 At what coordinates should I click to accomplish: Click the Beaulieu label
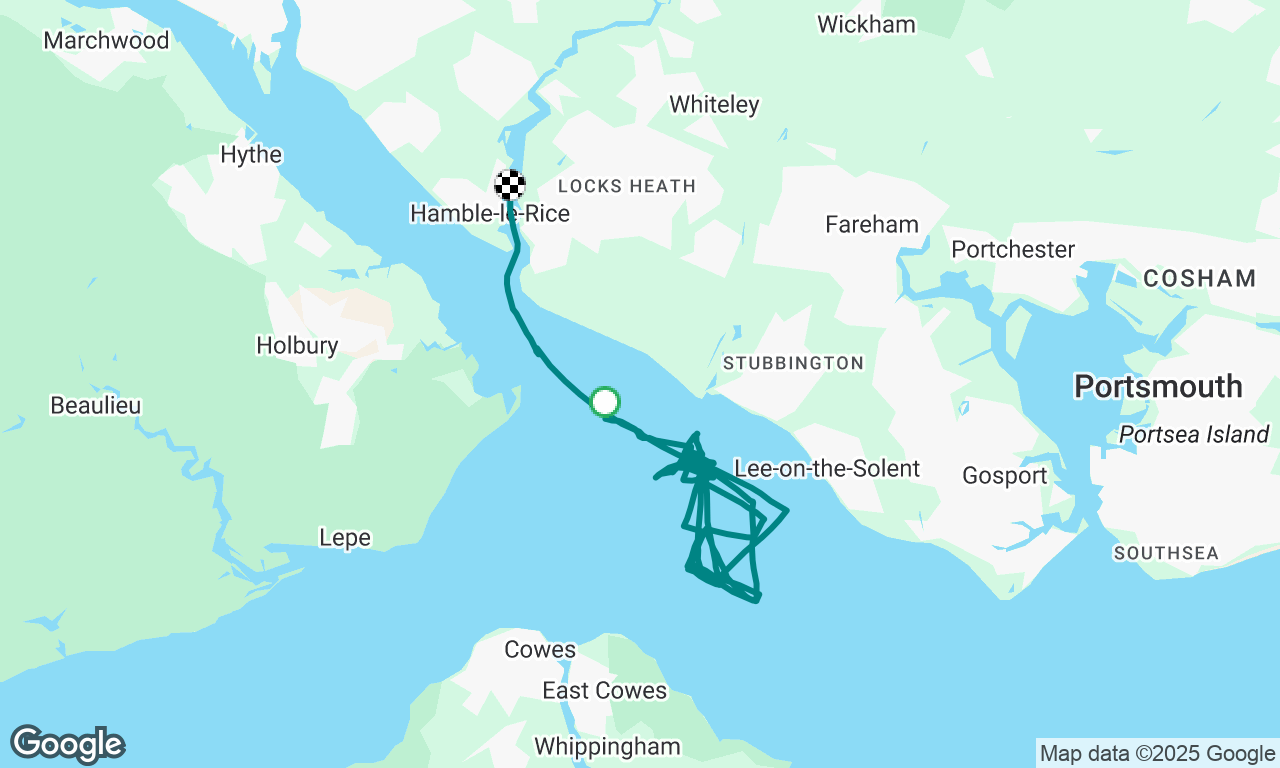click(x=96, y=406)
